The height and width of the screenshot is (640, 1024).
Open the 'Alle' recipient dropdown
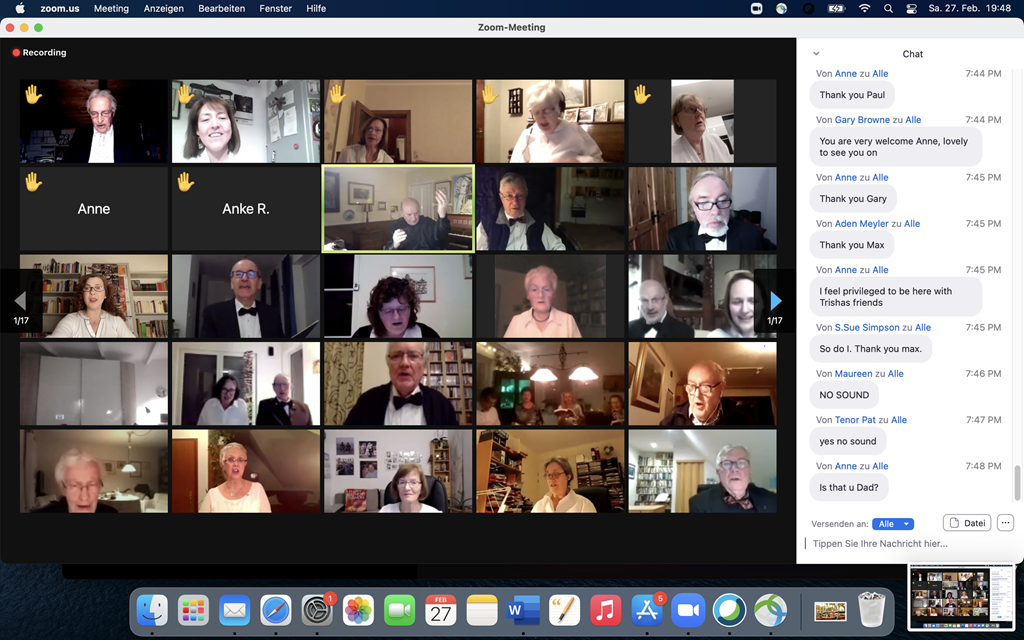893,524
